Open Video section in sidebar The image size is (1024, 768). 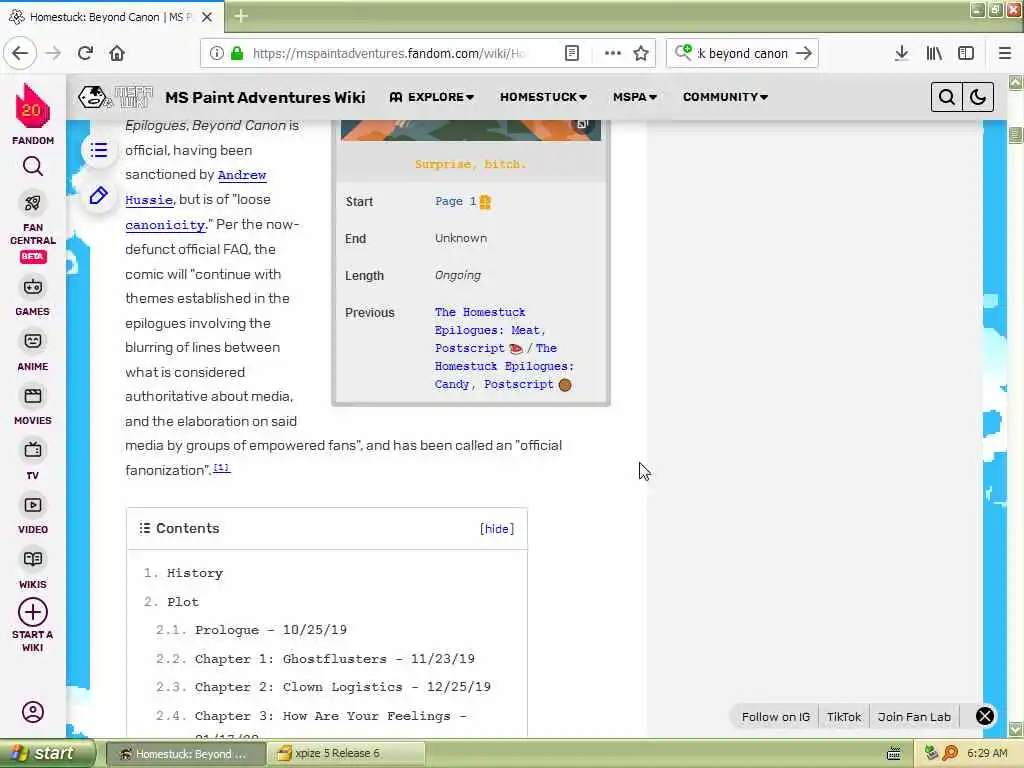[33, 515]
